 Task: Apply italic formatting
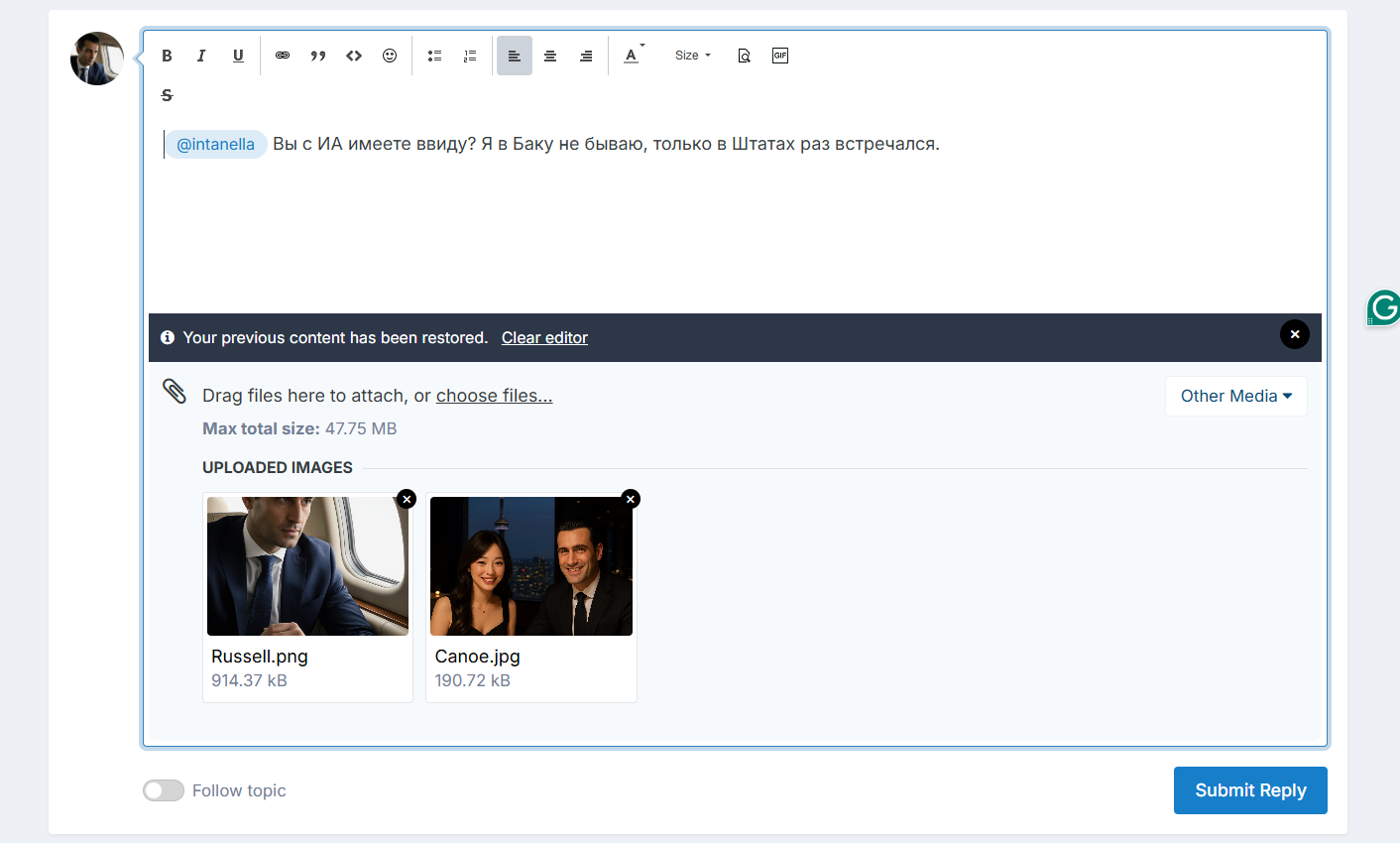[201, 56]
